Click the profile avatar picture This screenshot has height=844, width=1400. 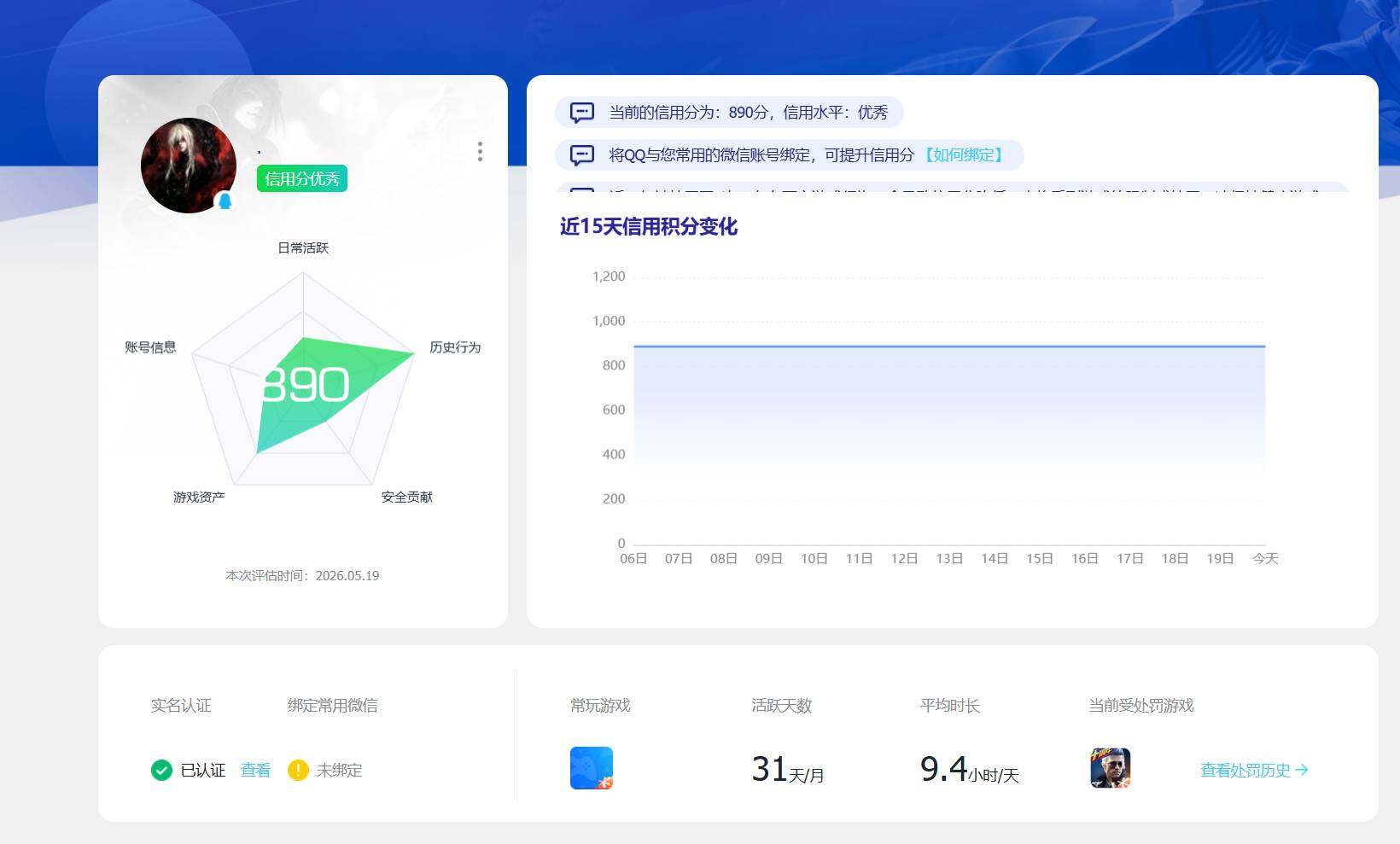pos(189,166)
